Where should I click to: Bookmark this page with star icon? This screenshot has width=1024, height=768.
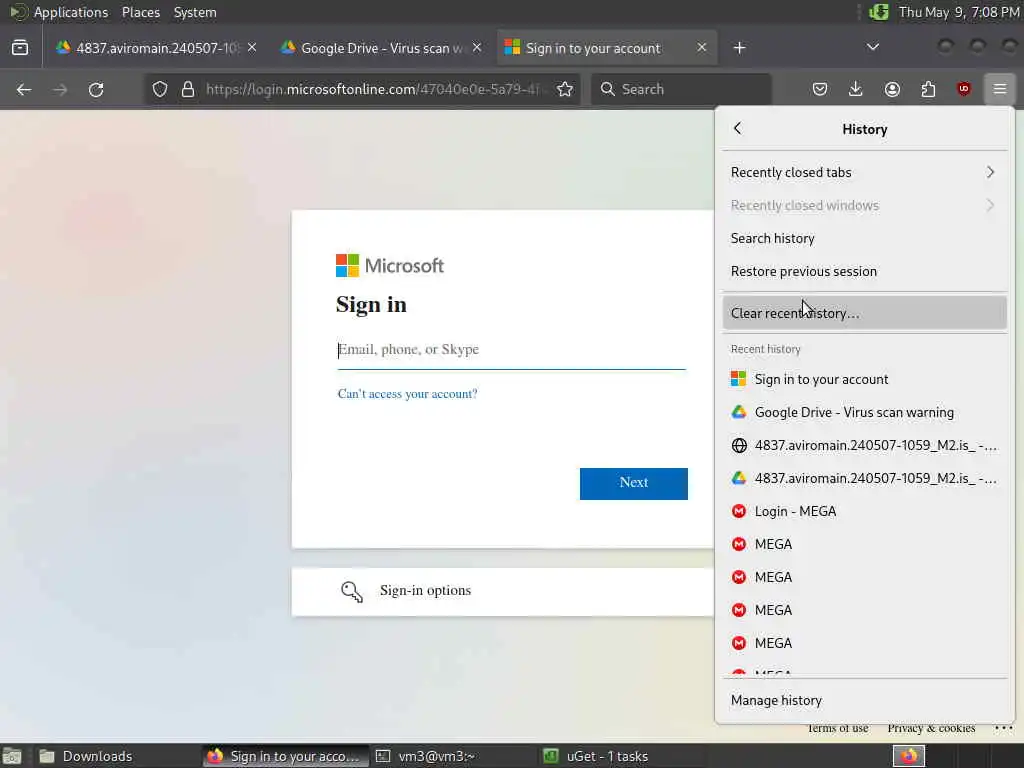click(x=565, y=89)
